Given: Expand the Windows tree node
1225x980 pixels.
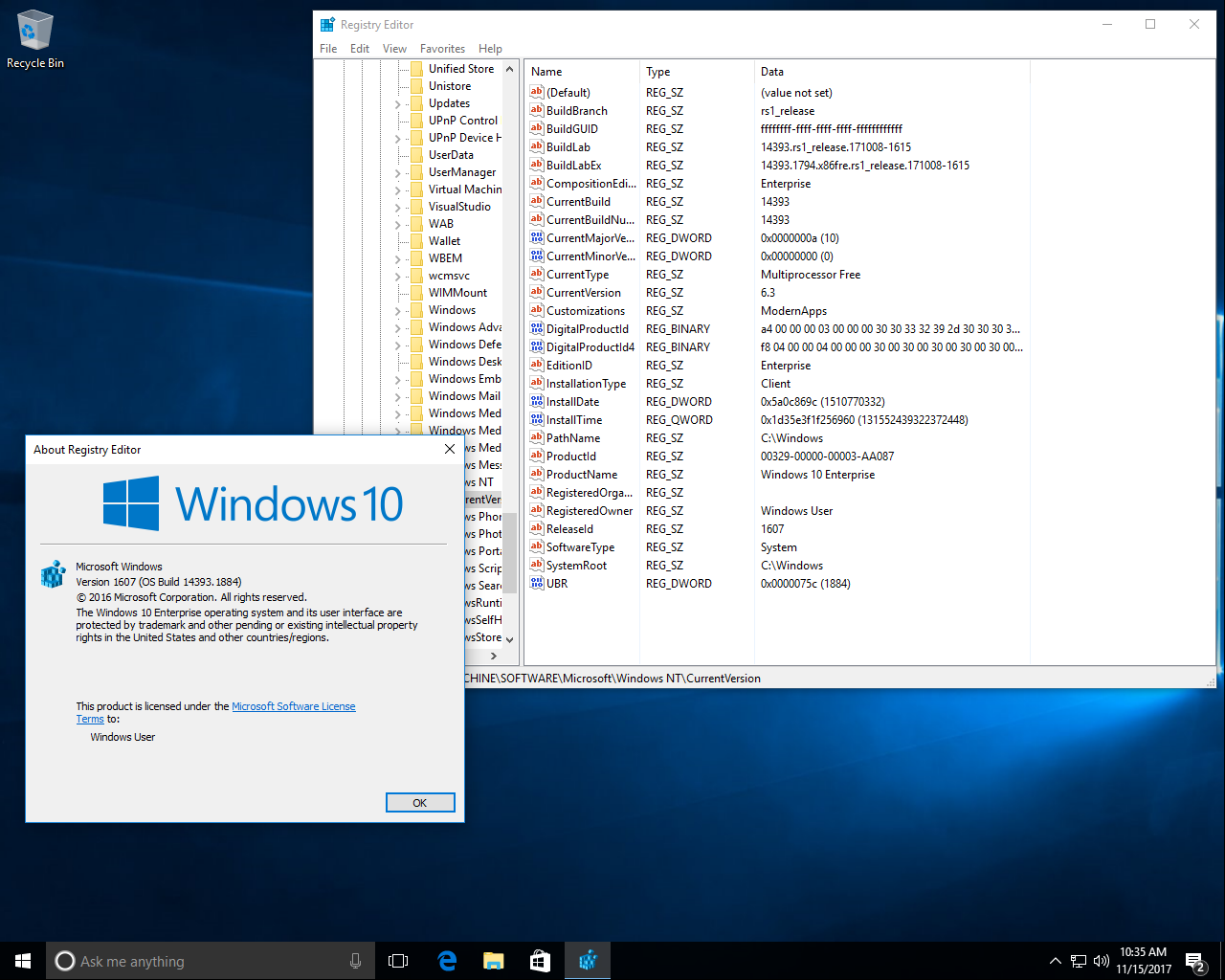Looking at the screenshot, I should click(398, 310).
